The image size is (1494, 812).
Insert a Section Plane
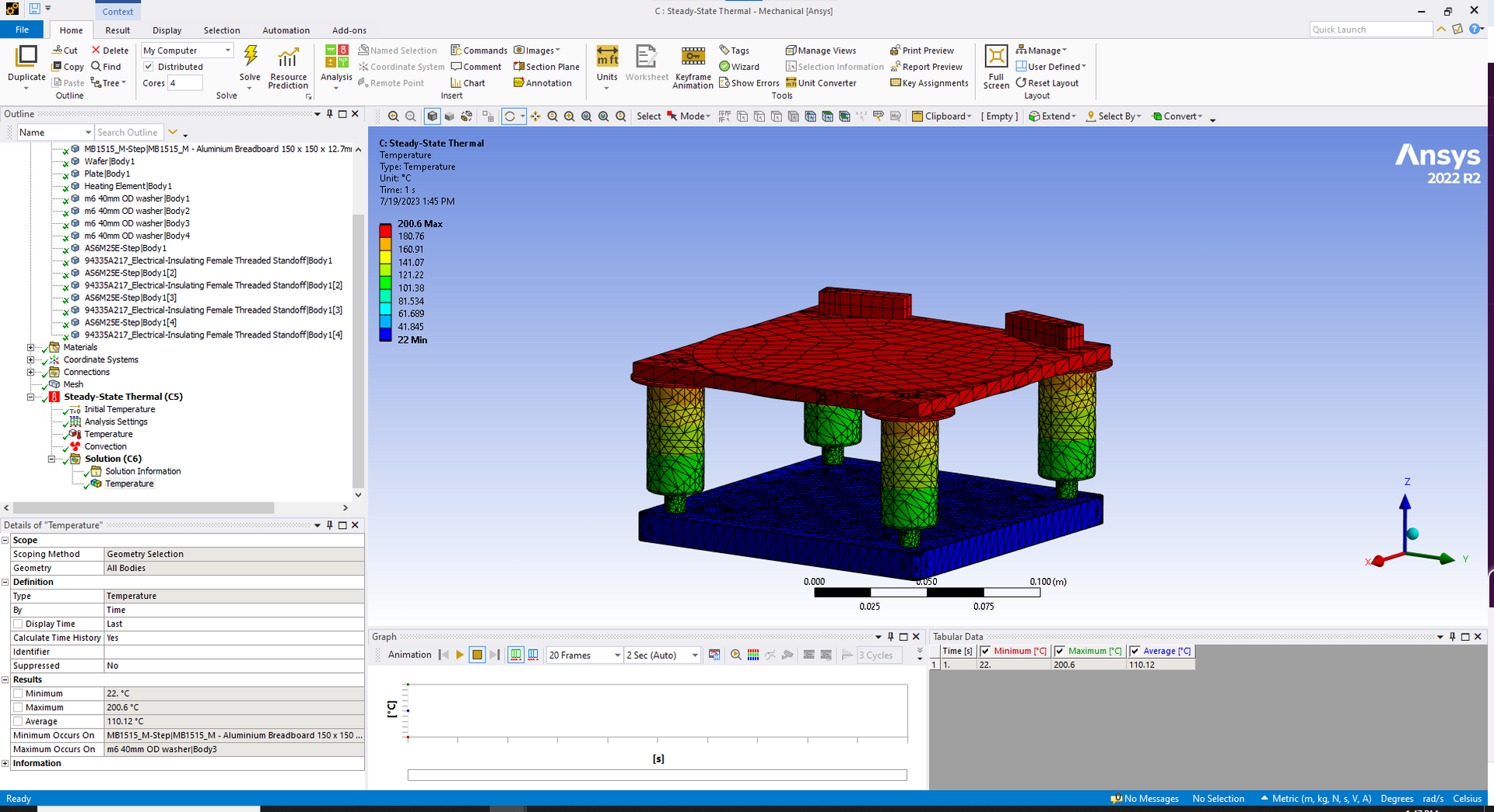(x=546, y=67)
